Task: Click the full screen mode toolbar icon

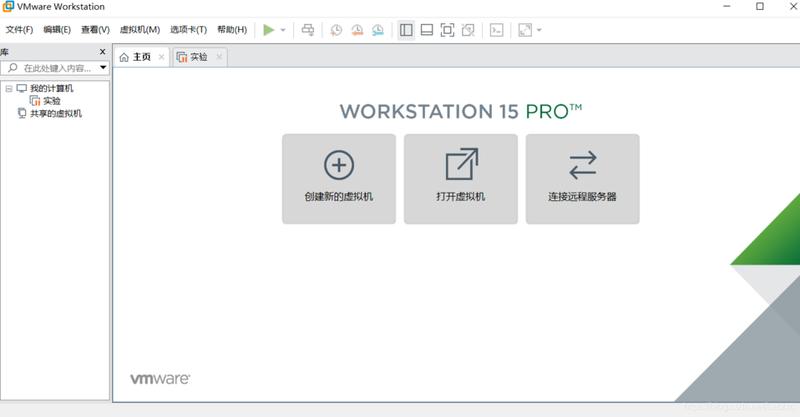Action: pyautogui.click(x=447, y=30)
